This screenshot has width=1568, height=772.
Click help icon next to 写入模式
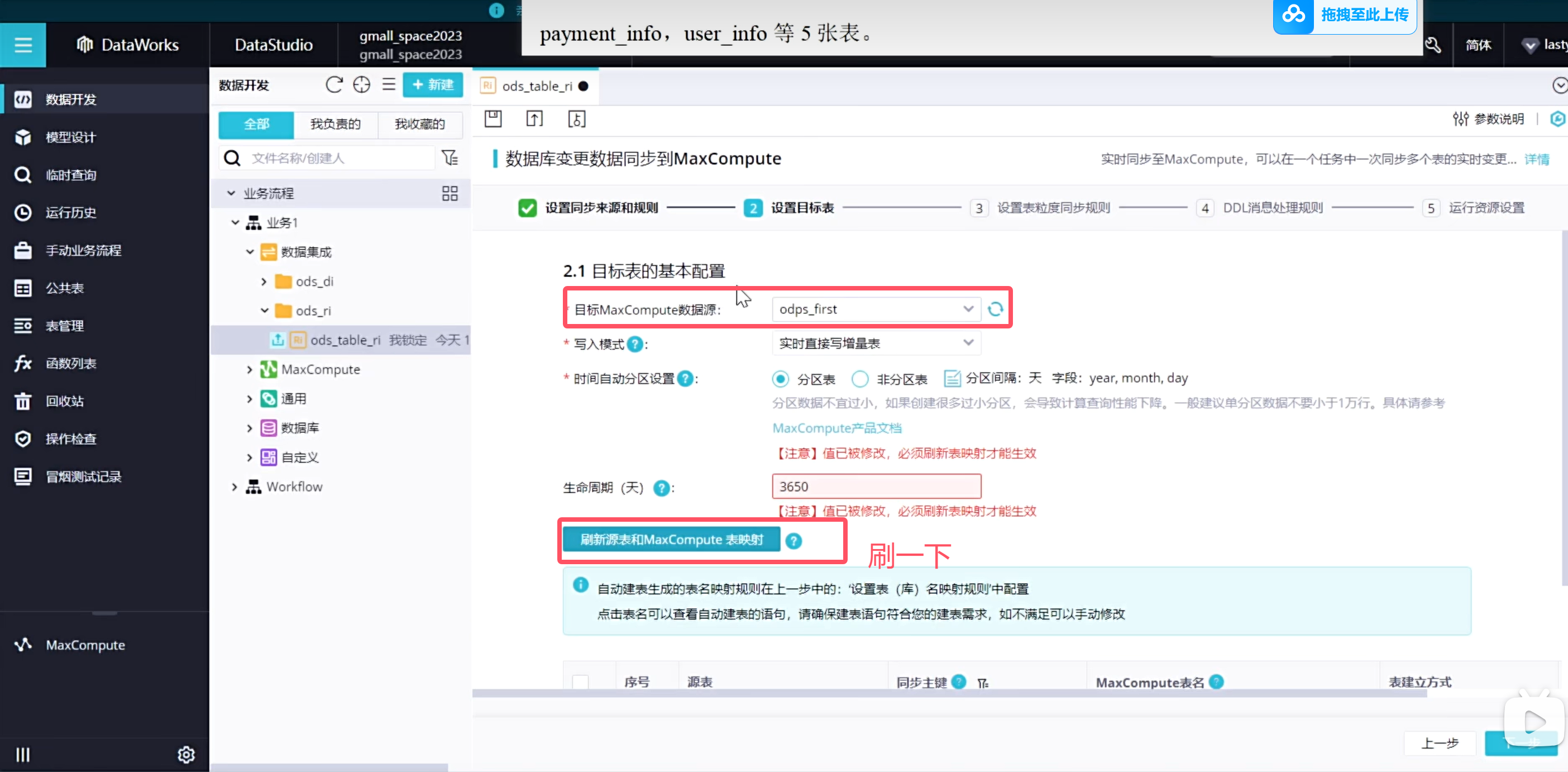tap(635, 344)
